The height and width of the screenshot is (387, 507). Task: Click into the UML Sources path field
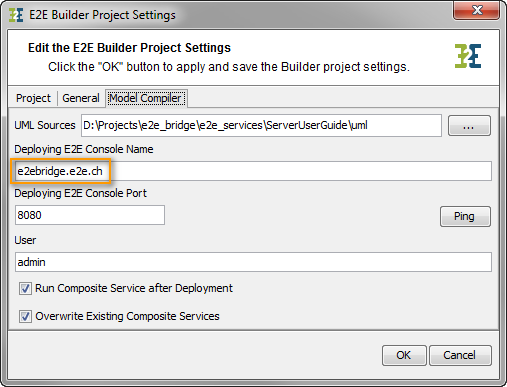click(x=261, y=125)
